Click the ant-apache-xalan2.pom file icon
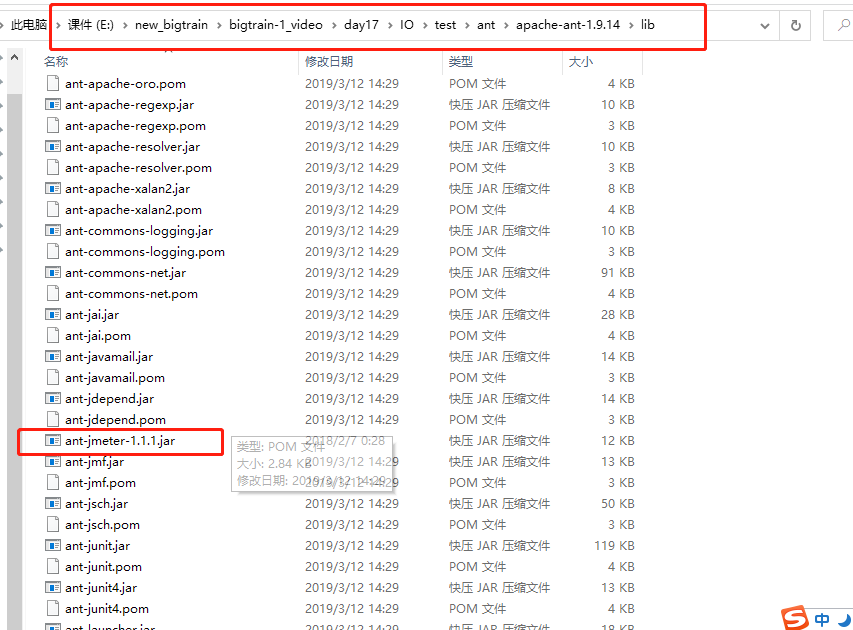This screenshot has height=630, width=853. click(53, 209)
